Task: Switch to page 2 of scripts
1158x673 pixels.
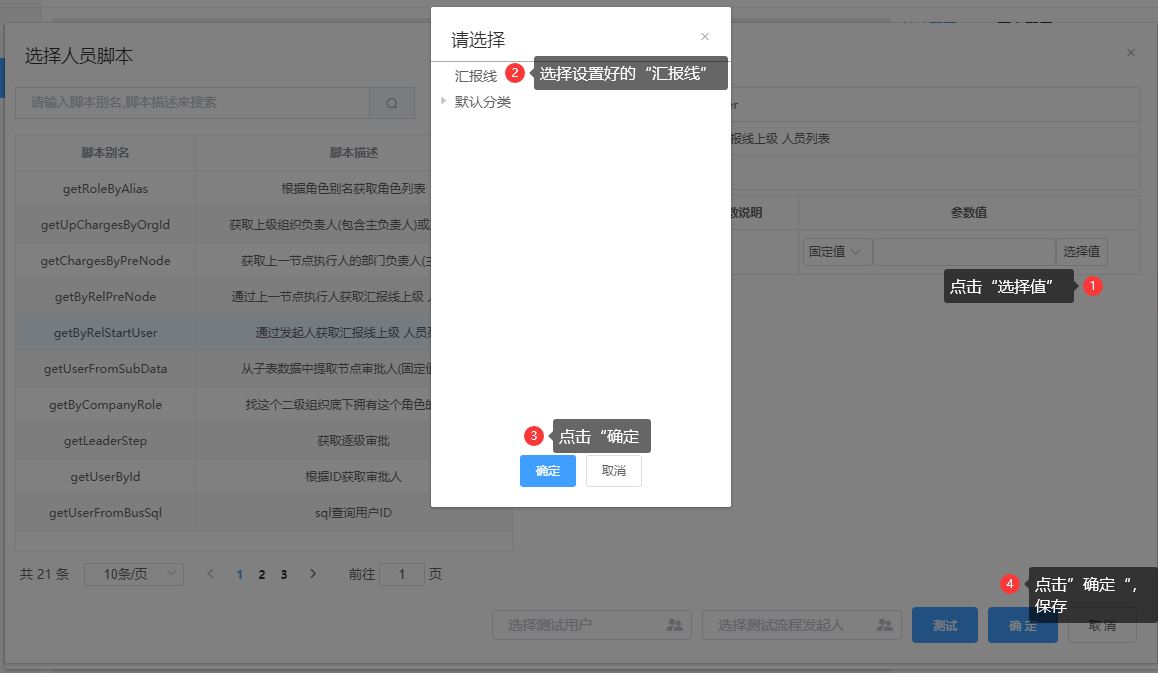Action: coord(262,575)
